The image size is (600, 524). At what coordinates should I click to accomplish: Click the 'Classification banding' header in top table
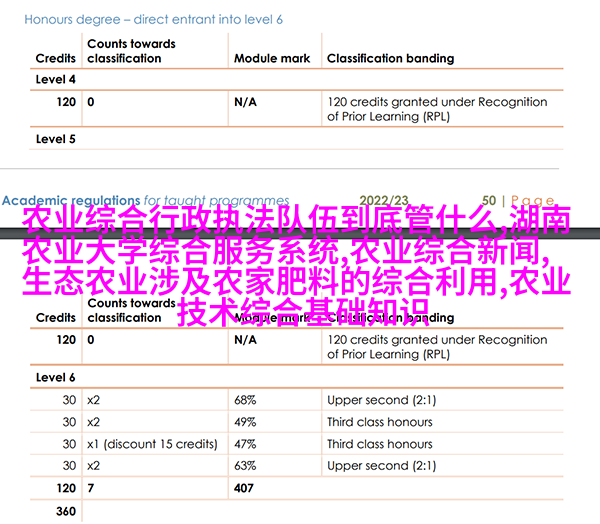[x=390, y=59]
